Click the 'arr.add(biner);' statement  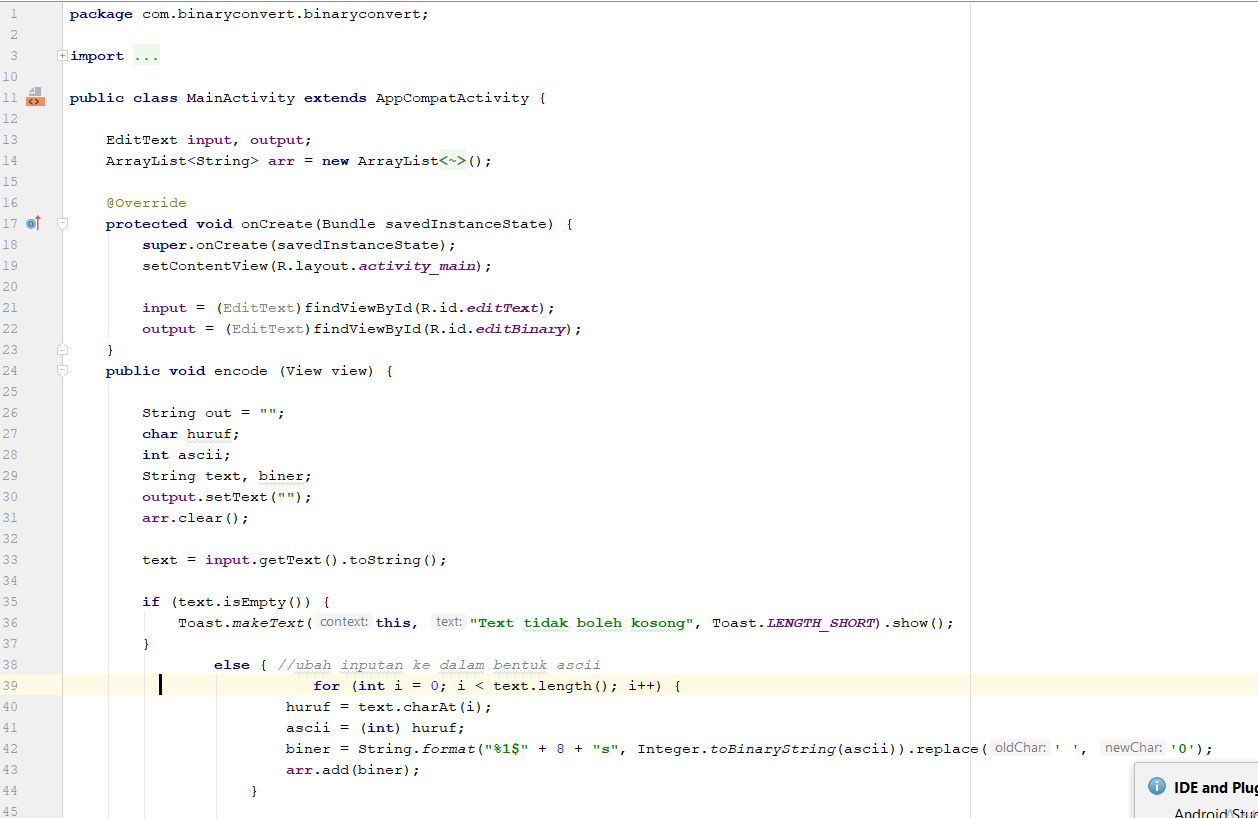[353, 770]
